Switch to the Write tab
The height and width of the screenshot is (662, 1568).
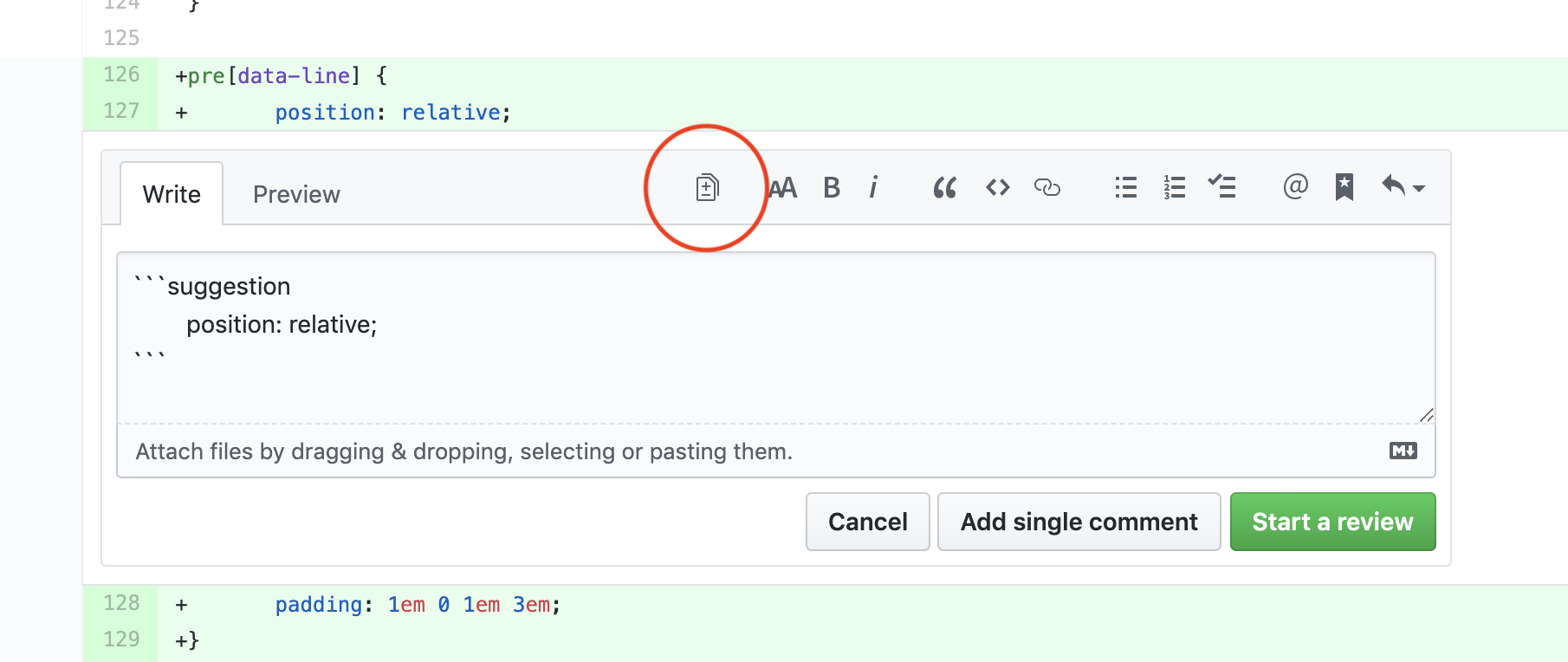click(172, 194)
